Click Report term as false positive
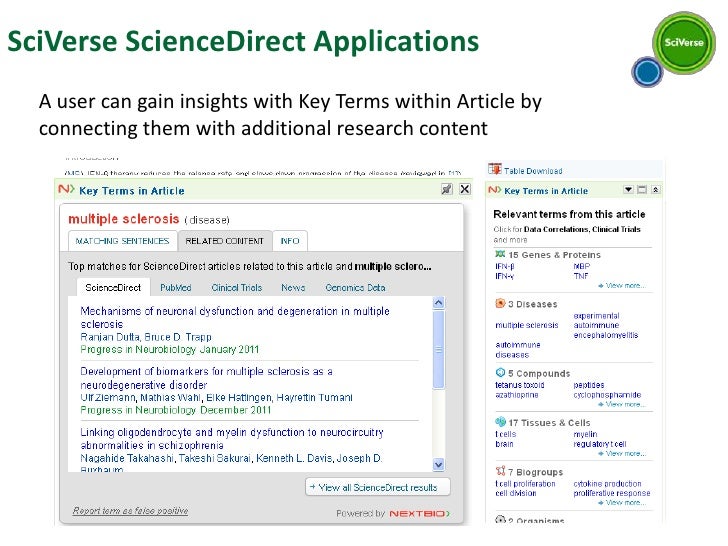The height and width of the screenshot is (546, 728). [x=130, y=511]
